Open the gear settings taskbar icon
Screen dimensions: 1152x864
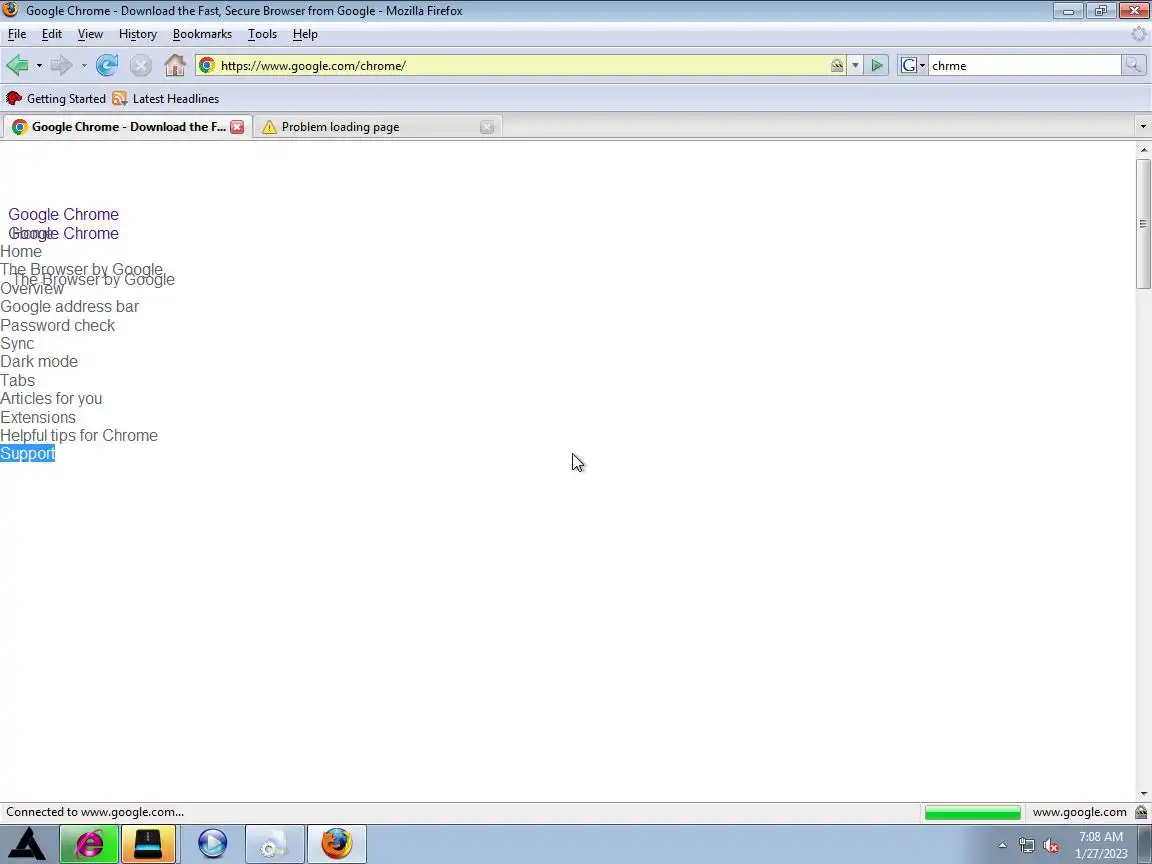[x=274, y=843]
